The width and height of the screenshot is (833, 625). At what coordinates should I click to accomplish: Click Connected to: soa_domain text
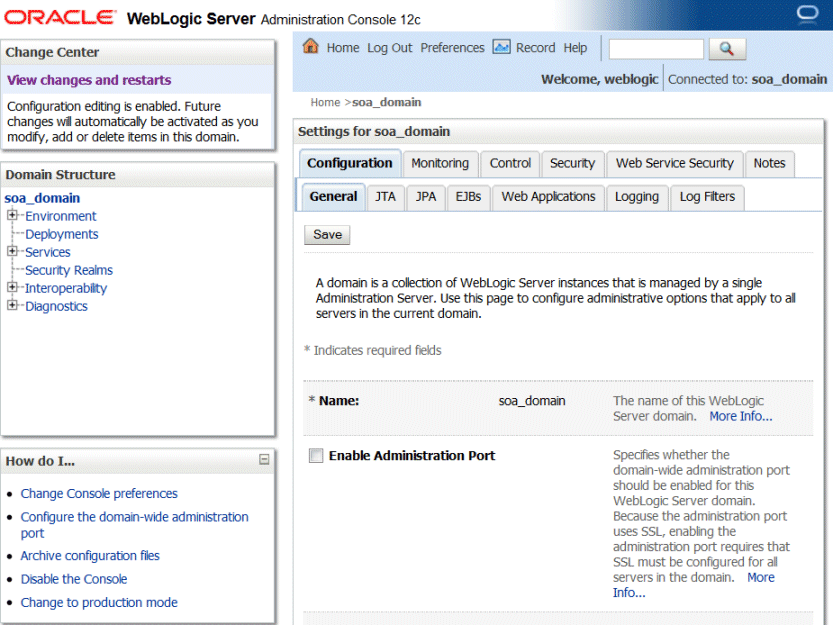pyautogui.click(x=747, y=79)
